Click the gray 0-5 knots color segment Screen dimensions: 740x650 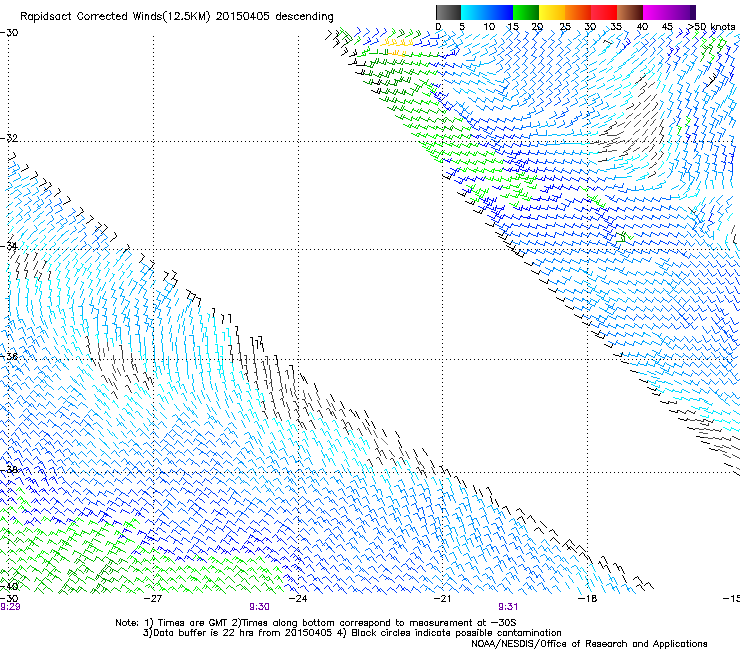[x=448, y=12]
